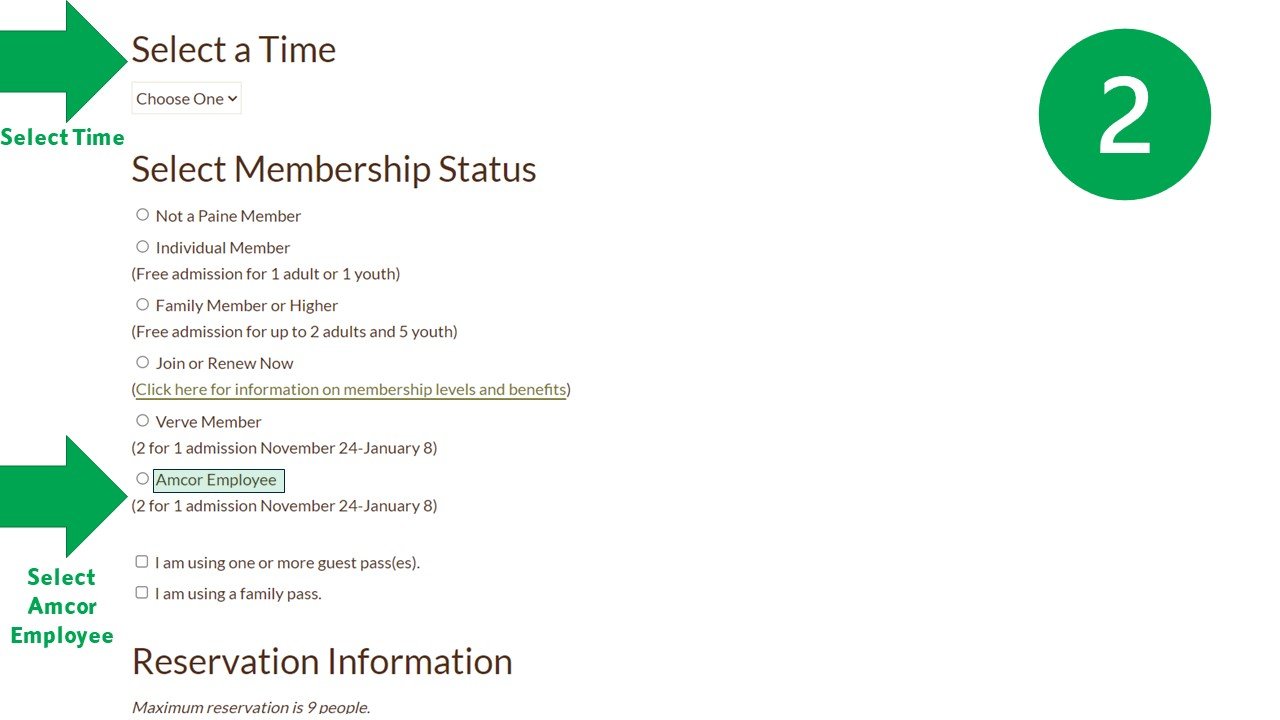Image resolution: width=1280 pixels, height=720 pixels.
Task: Click the green circle with number 2
Action: click(x=1124, y=114)
